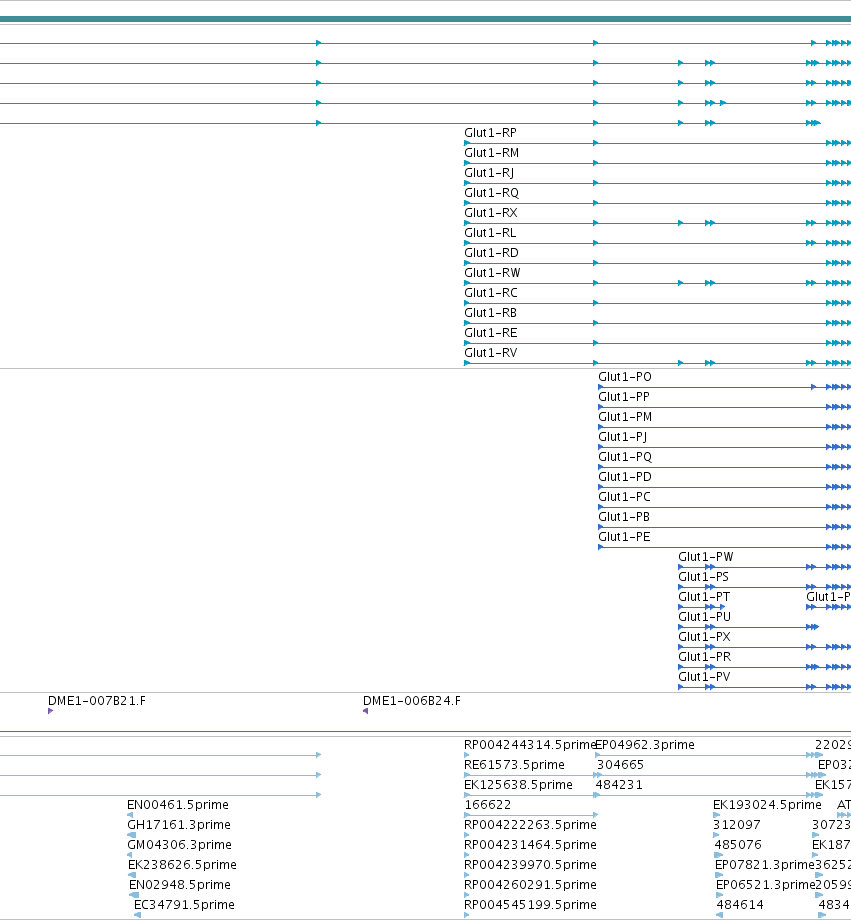Select the EP07821.3prime EST label

(765, 864)
